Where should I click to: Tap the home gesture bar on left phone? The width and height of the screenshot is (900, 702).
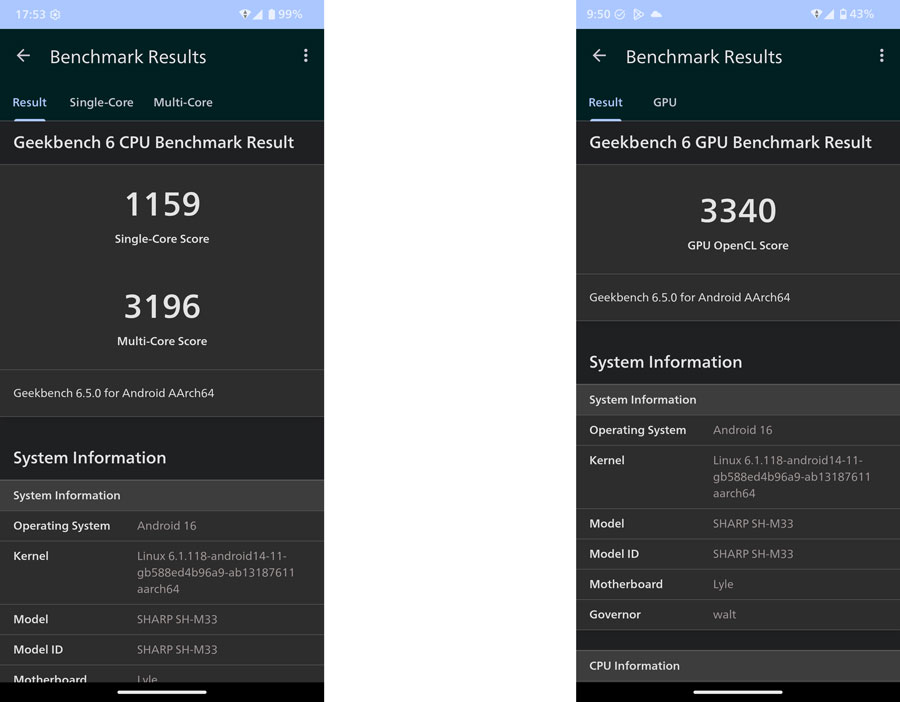tap(162, 691)
